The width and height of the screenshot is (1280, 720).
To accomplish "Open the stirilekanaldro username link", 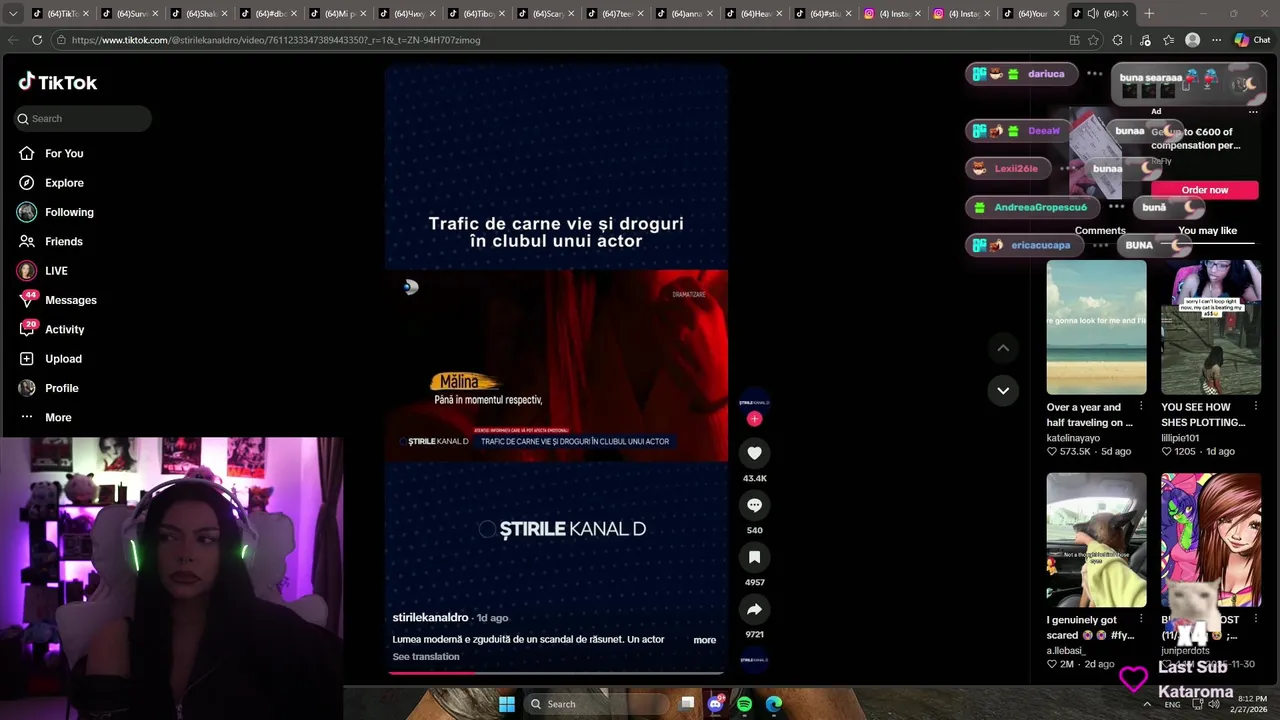I will (430, 618).
